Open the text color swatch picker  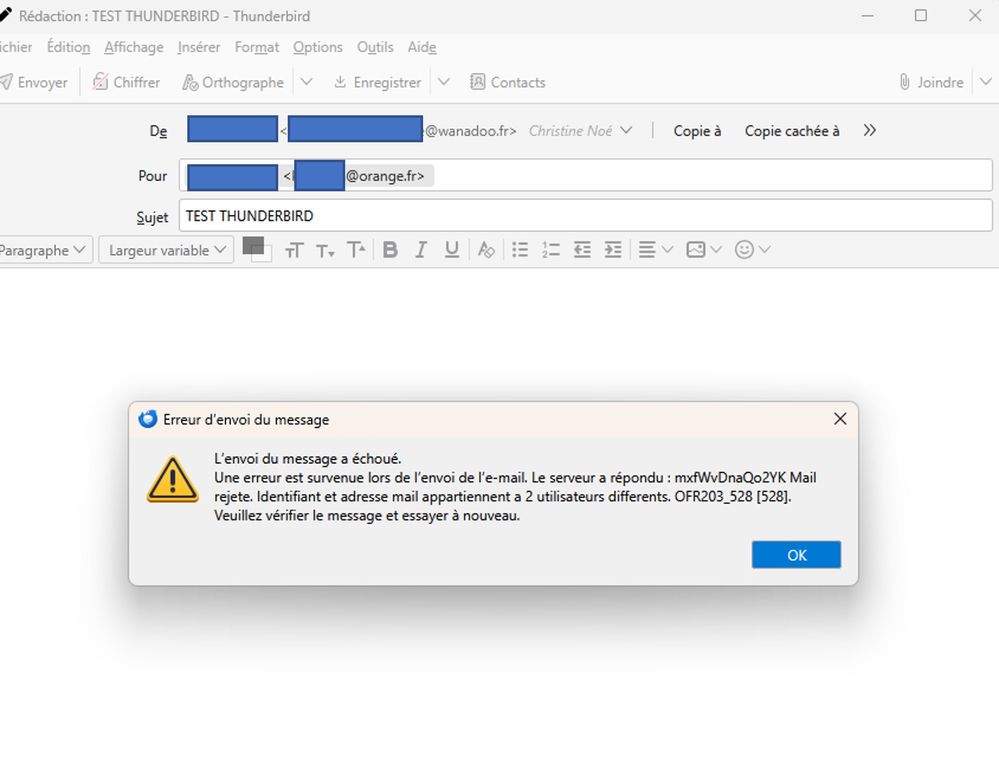point(257,249)
